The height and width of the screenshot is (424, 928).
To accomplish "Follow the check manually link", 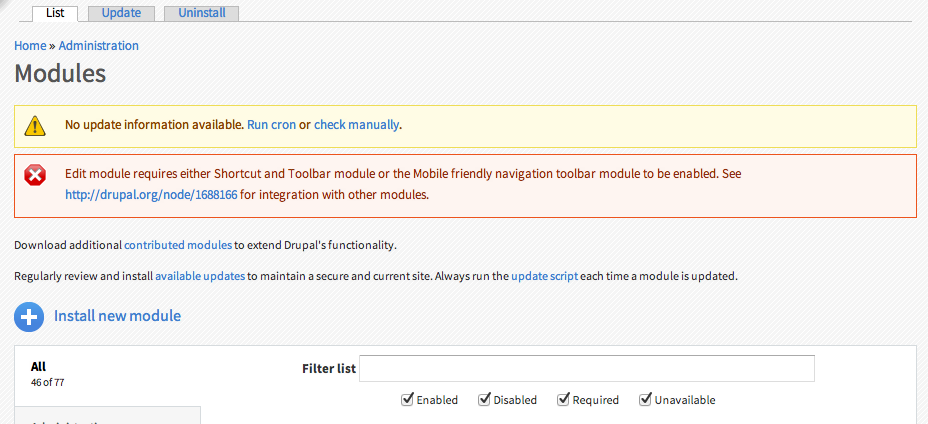I will [356, 125].
